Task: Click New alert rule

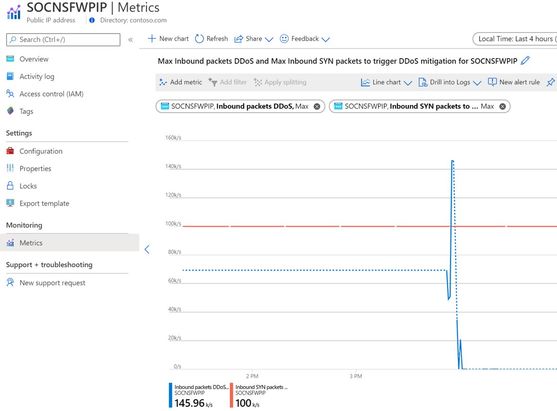Action: click(514, 82)
